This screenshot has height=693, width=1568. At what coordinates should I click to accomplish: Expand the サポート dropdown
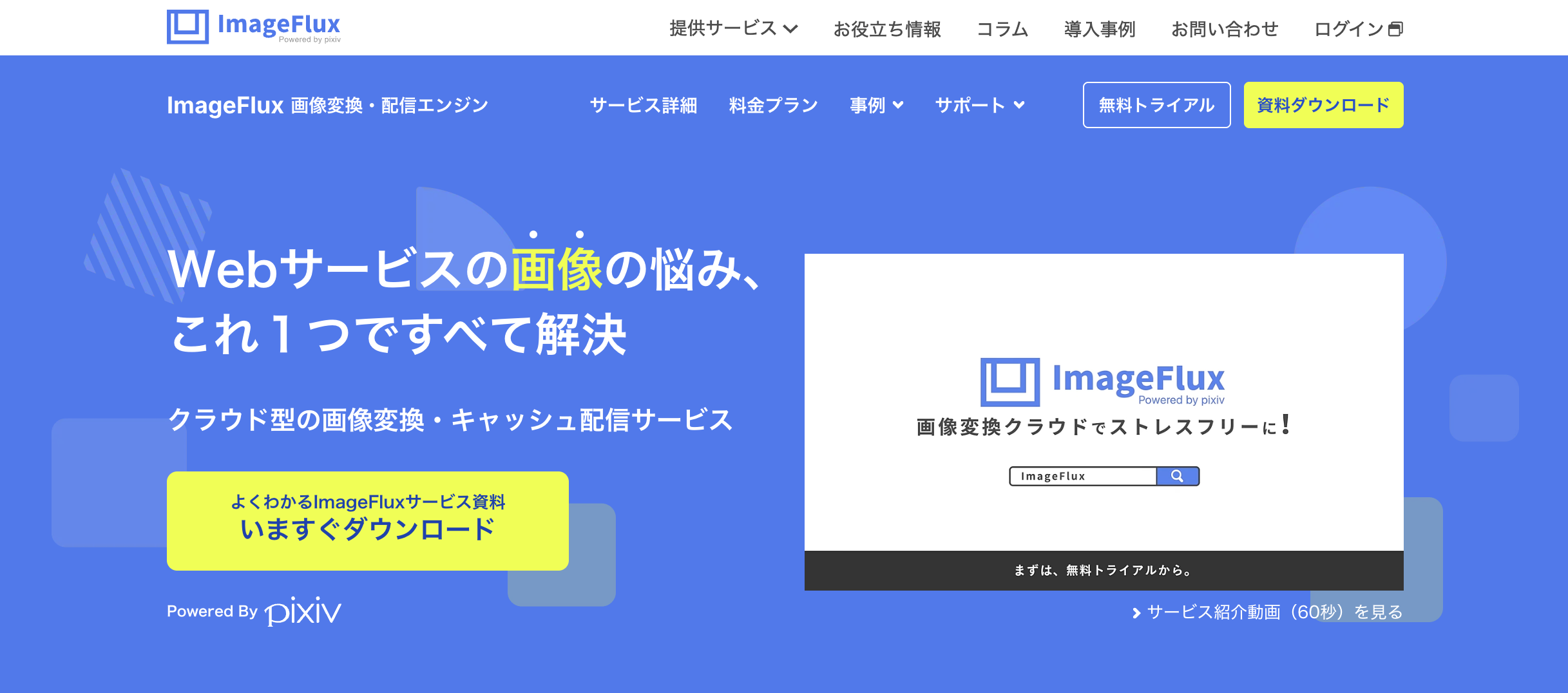pyautogui.click(x=980, y=105)
